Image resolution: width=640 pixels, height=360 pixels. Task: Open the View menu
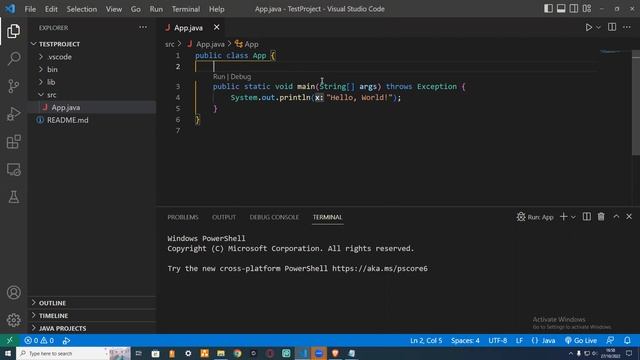(114, 9)
